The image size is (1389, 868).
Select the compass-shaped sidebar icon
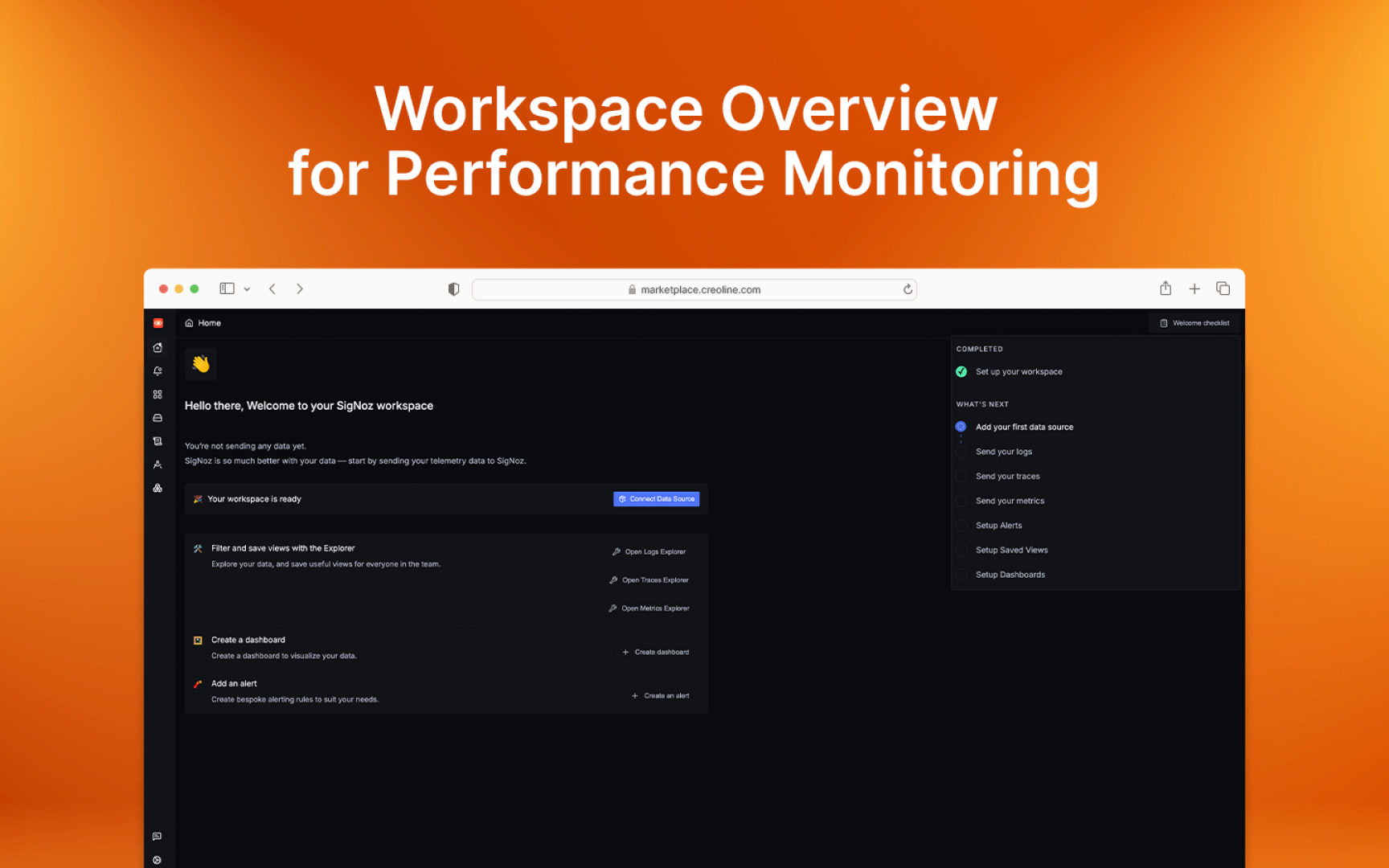tap(158, 465)
